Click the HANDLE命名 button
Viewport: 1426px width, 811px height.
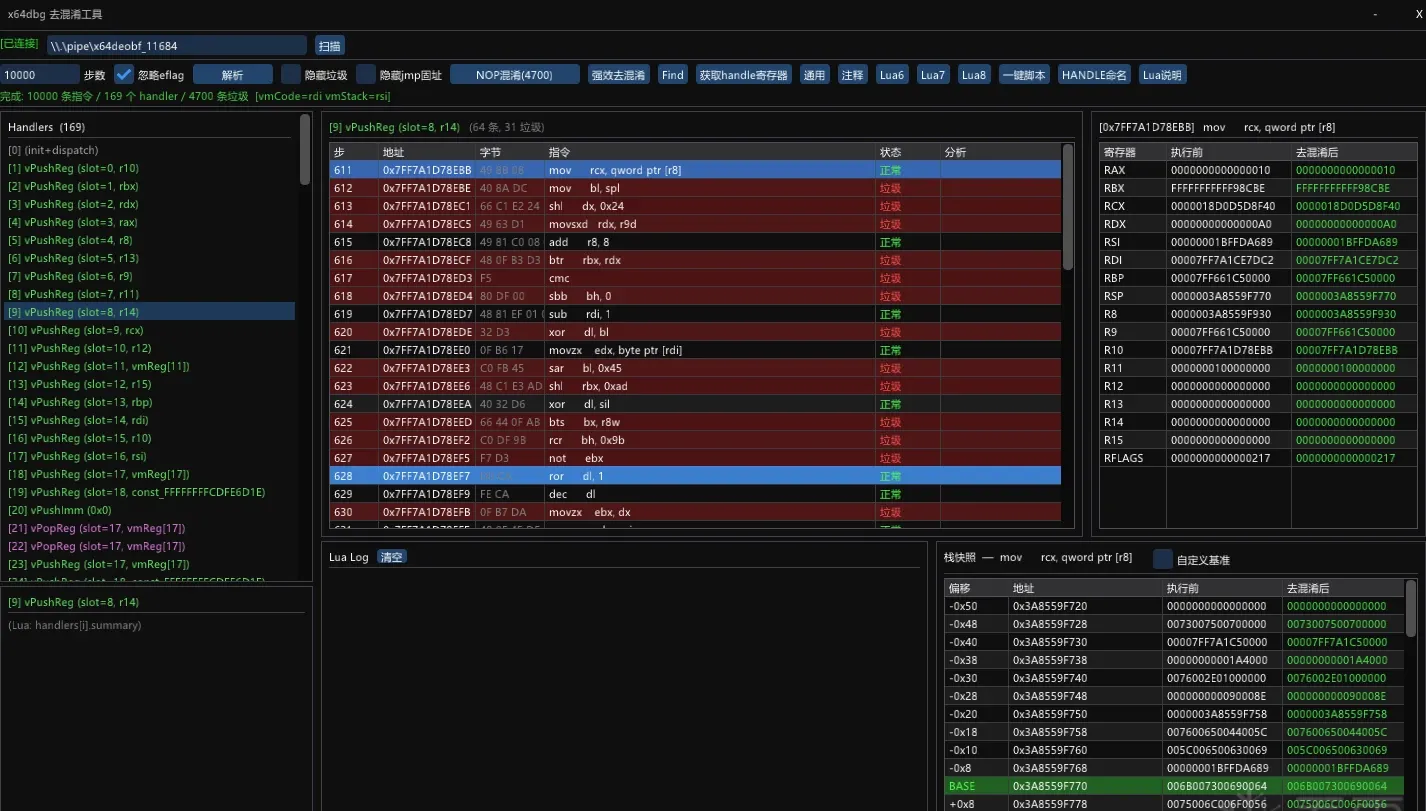pyautogui.click(x=1094, y=74)
